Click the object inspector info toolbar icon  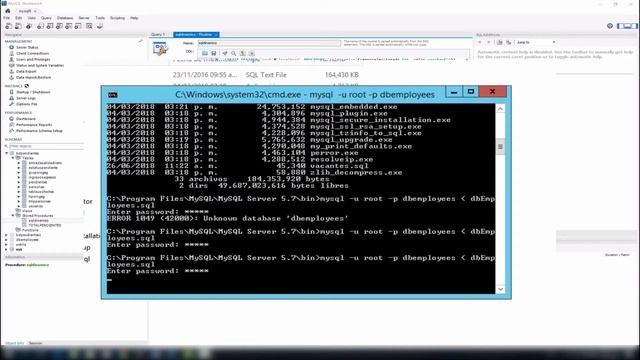[x=29, y=26]
